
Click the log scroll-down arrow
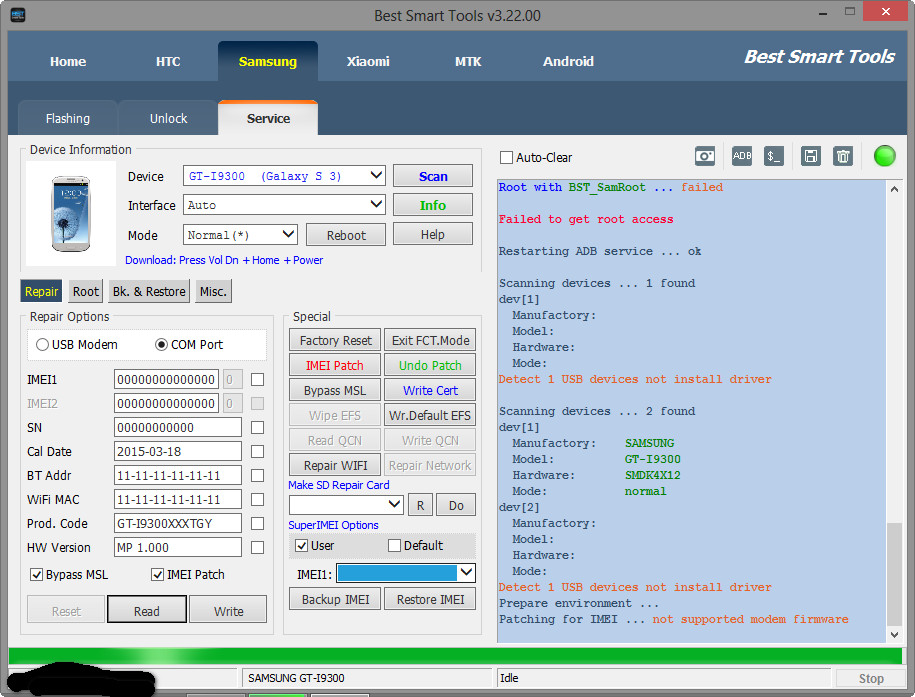894,635
